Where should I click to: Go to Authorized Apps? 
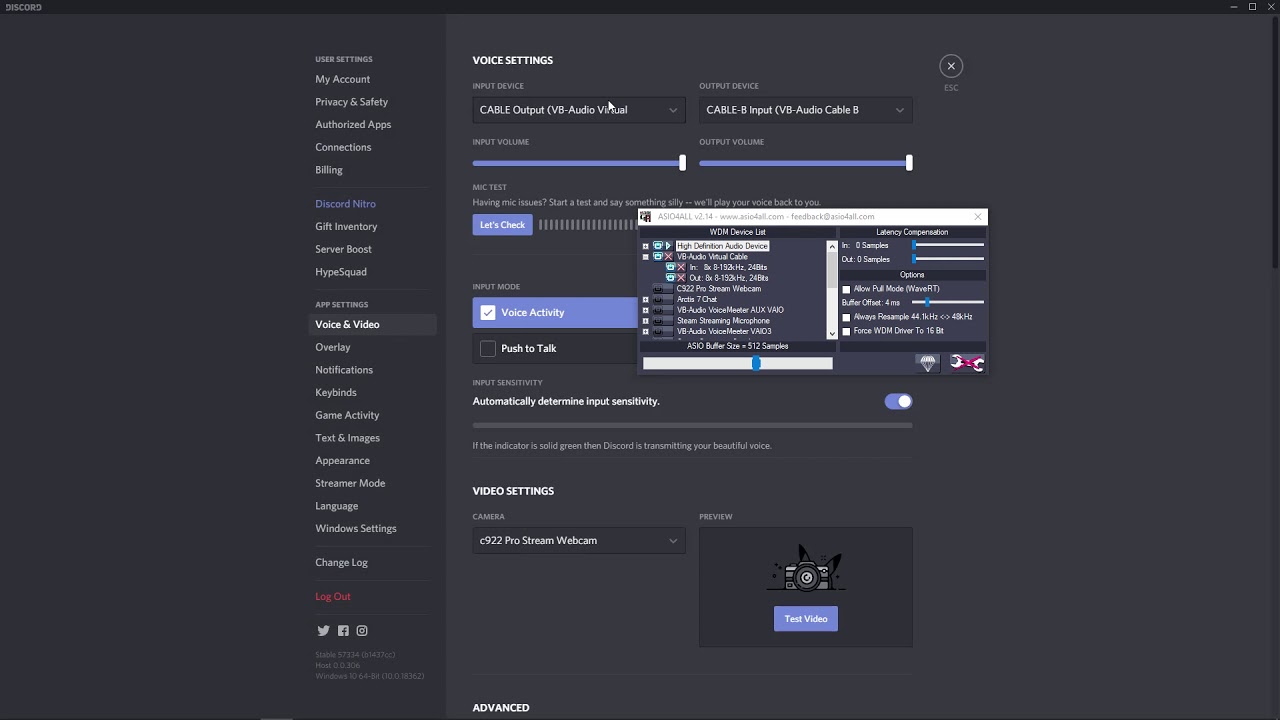point(353,125)
